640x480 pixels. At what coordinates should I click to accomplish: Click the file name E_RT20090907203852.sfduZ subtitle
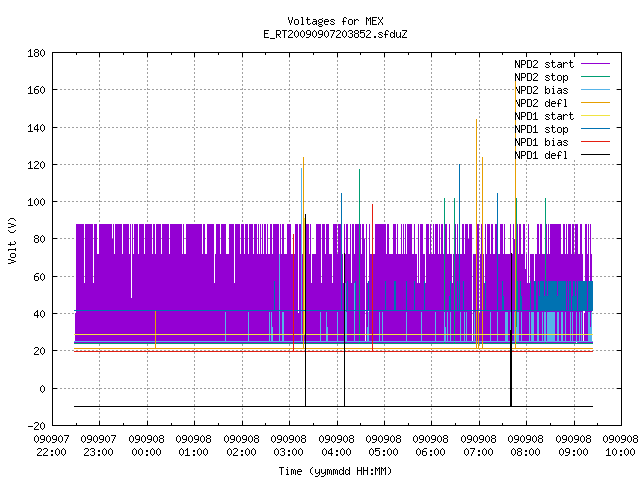click(x=335, y=34)
